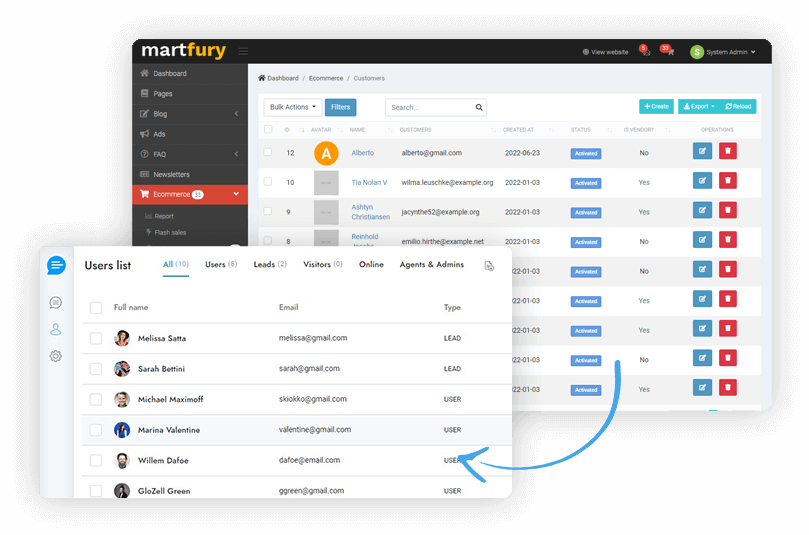Open the System Admin account dropdown
809x535 pixels.
(723, 52)
